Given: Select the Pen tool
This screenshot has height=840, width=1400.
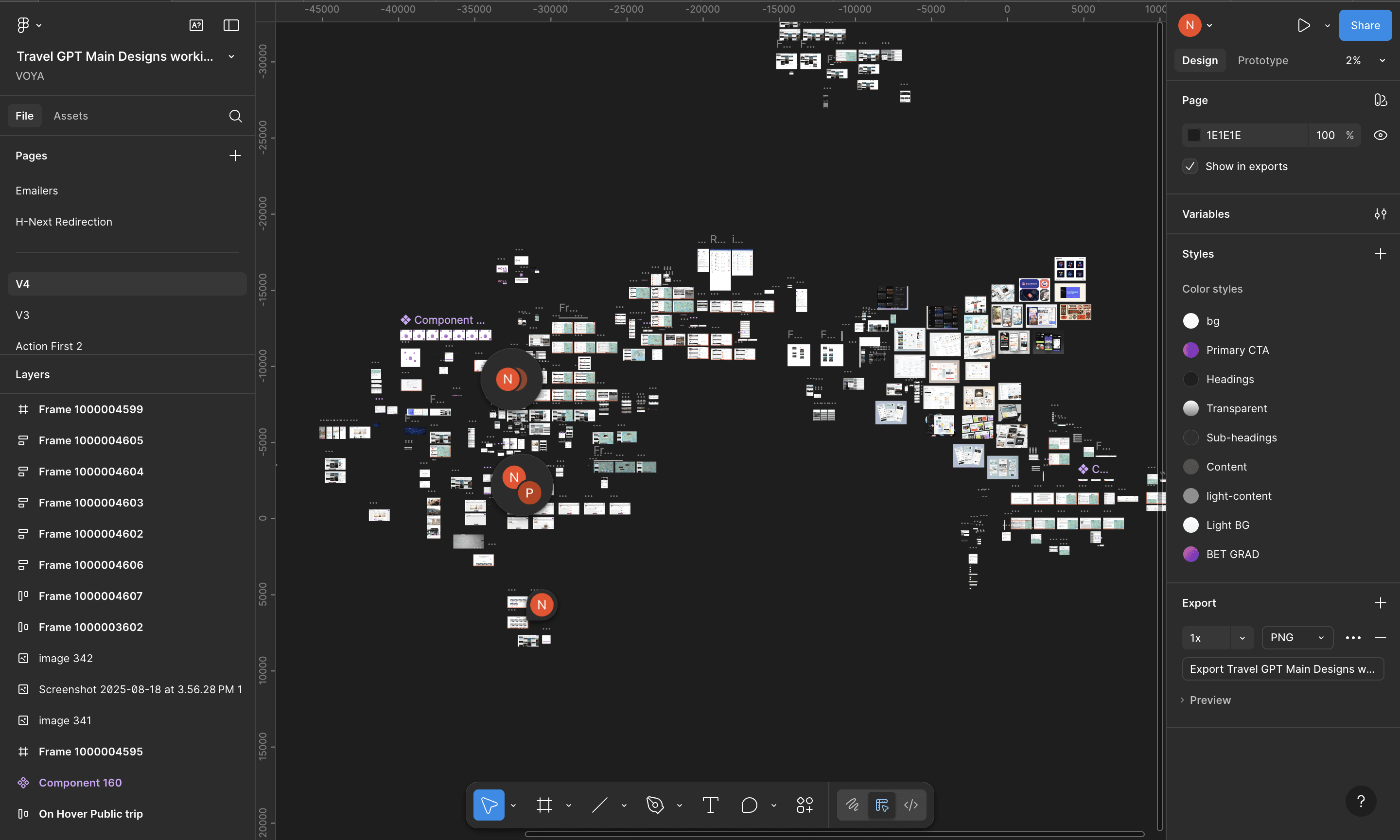Looking at the screenshot, I should (x=655, y=805).
